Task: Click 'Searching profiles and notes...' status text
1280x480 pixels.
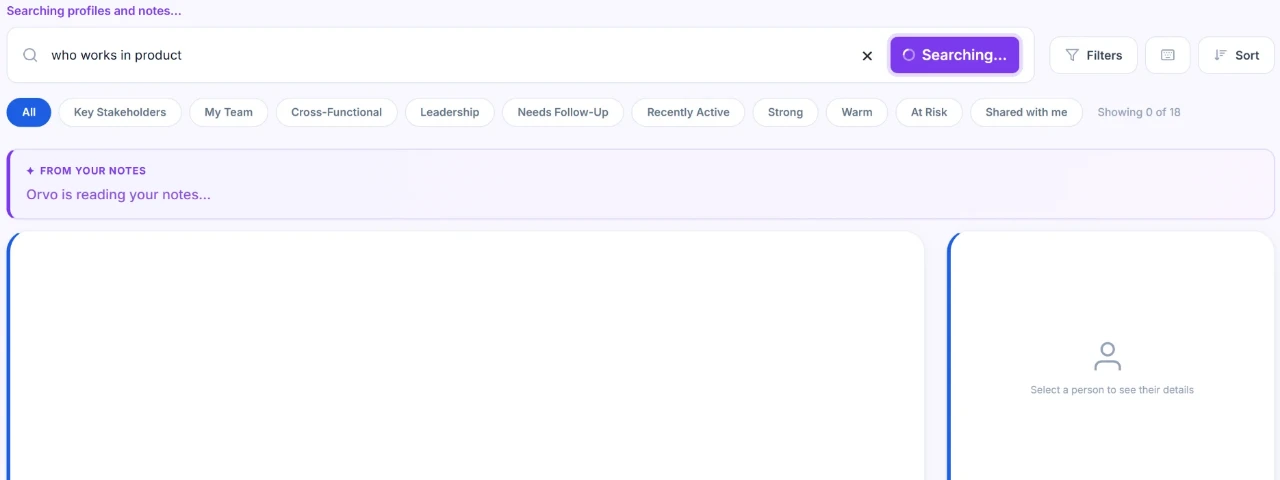Action: click(94, 11)
